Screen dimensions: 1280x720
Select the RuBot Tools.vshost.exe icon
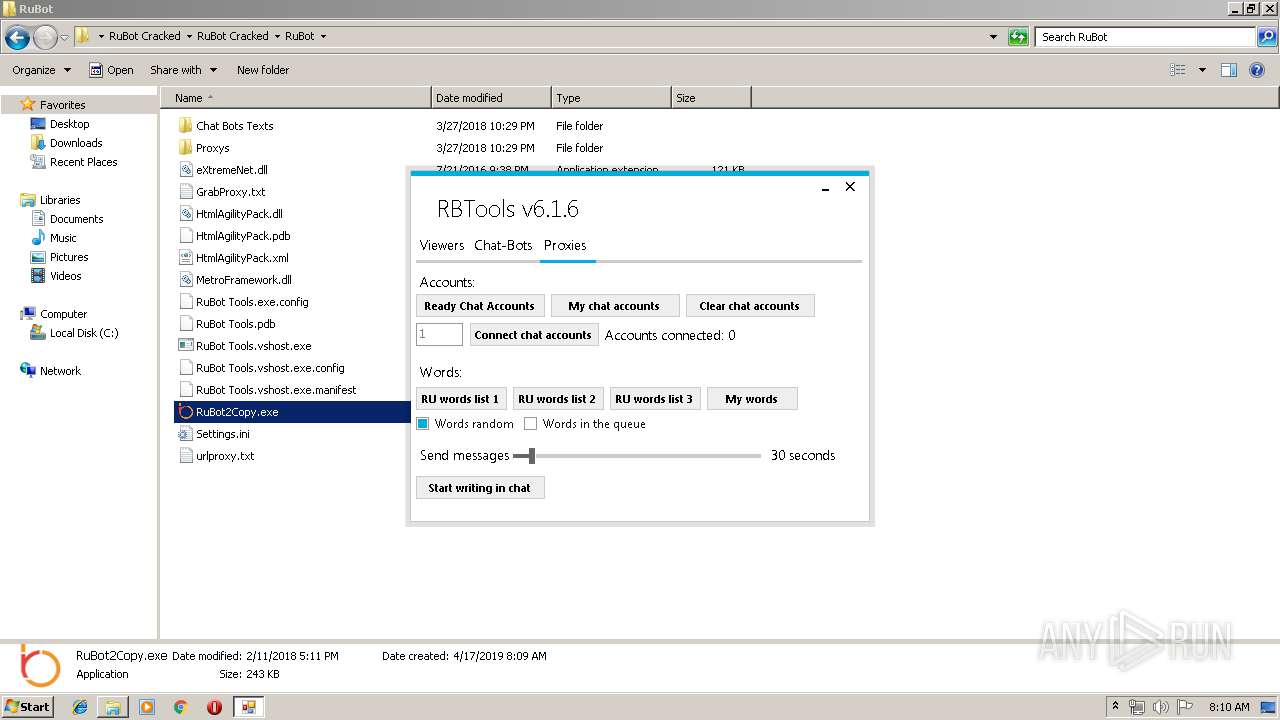coord(185,346)
